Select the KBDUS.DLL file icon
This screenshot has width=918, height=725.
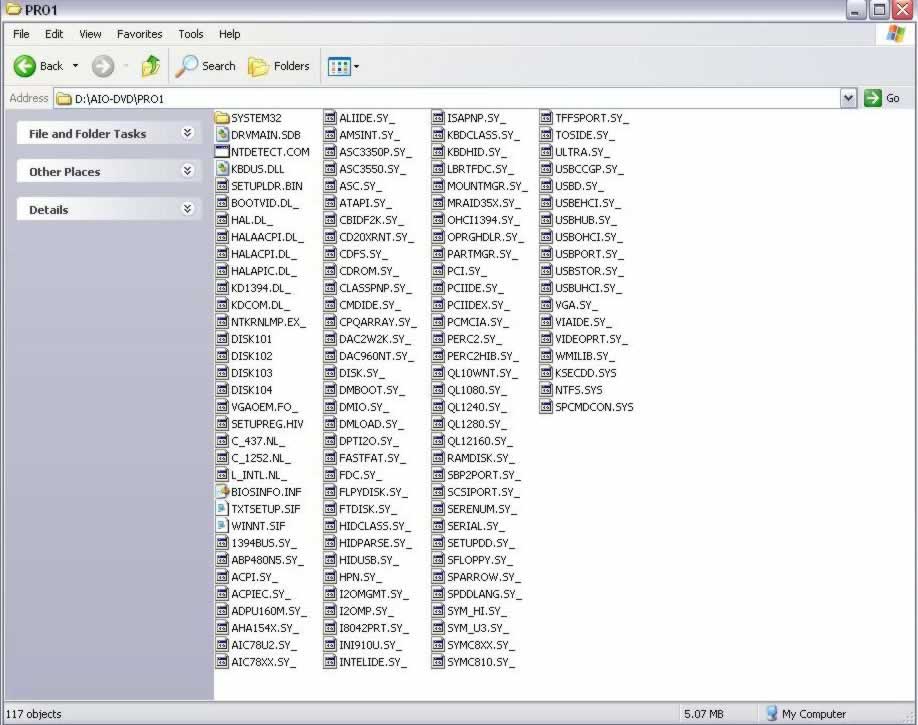[x=222, y=169]
